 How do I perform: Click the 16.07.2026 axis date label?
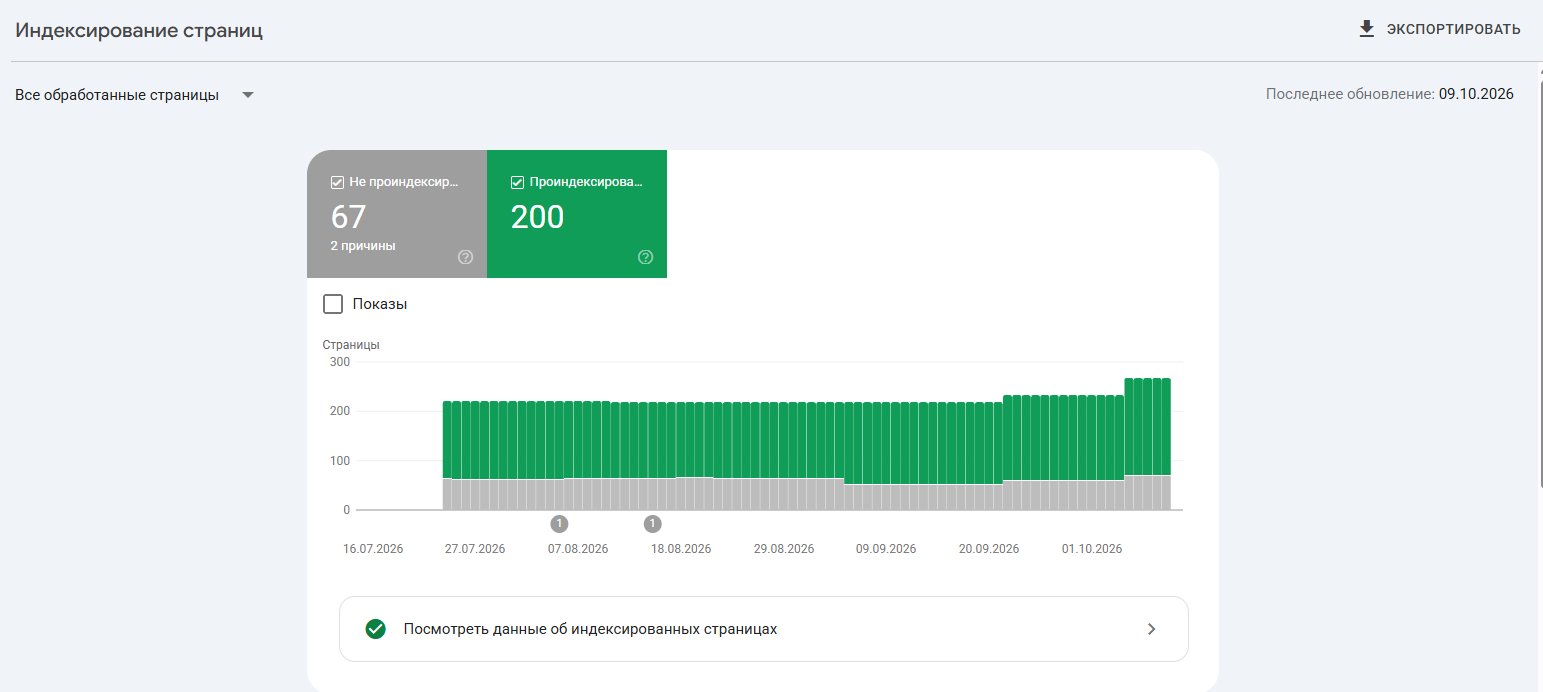[x=373, y=549]
